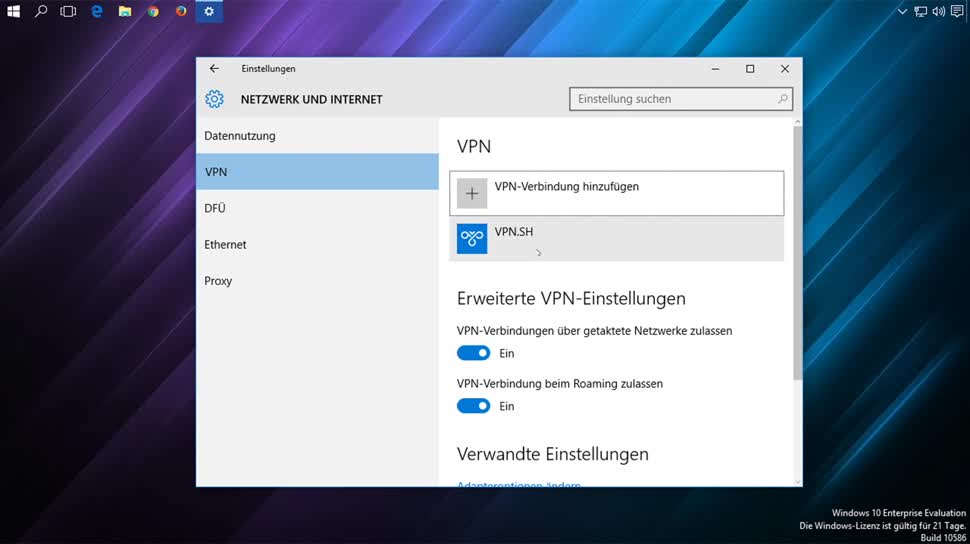Image resolution: width=970 pixels, height=544 pixels.
Task: Open volume tray icon
Action: pos(938,11)
